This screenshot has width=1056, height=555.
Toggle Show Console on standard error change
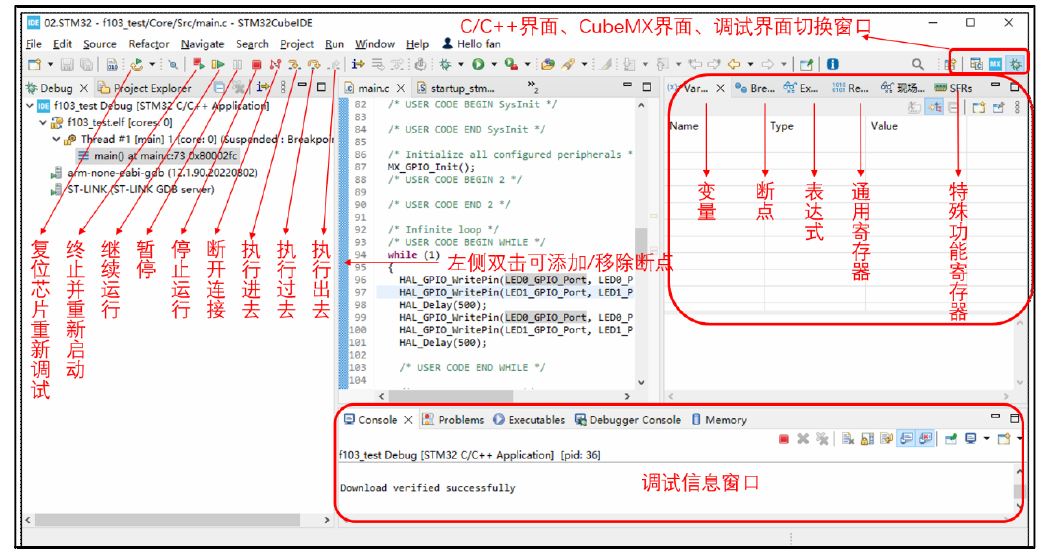click(x=925, y=438)
